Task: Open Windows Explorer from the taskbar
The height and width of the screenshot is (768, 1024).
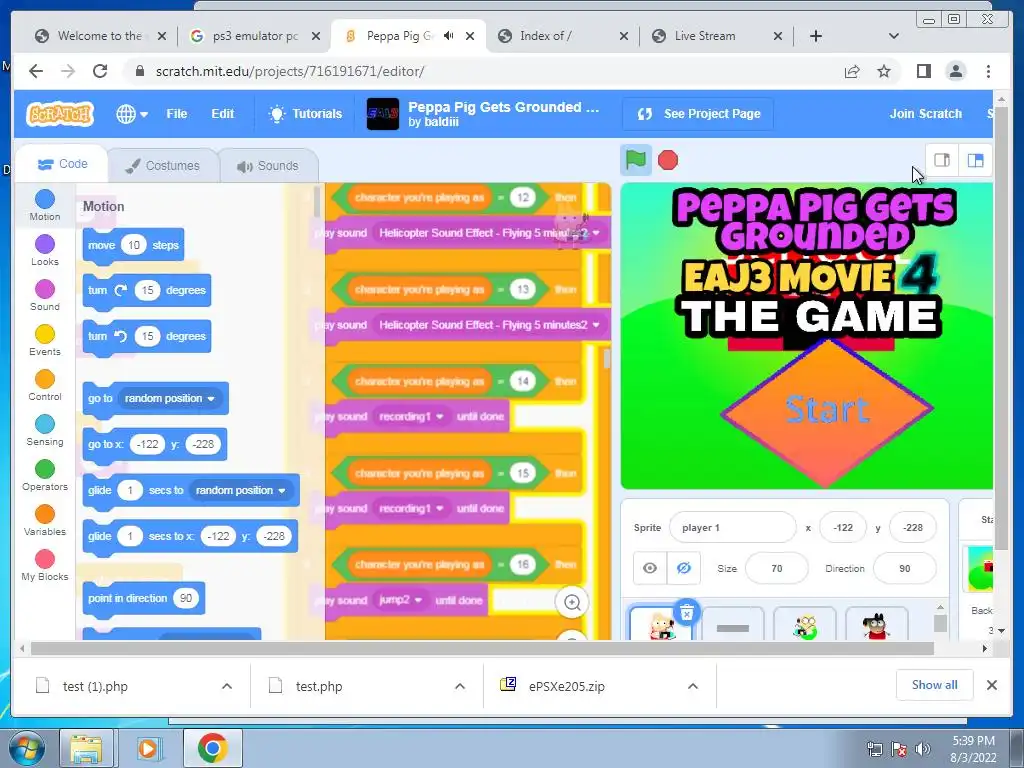Action: (x=86, y=749)
